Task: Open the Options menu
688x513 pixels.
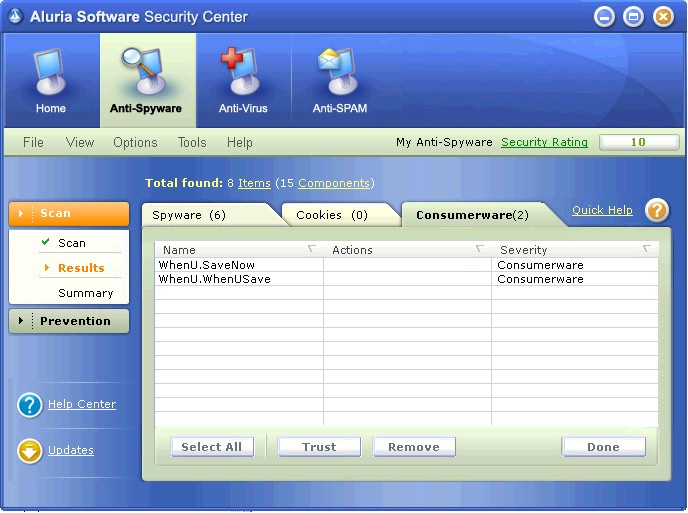Action: pyautogui.click(x=135, y=142)
